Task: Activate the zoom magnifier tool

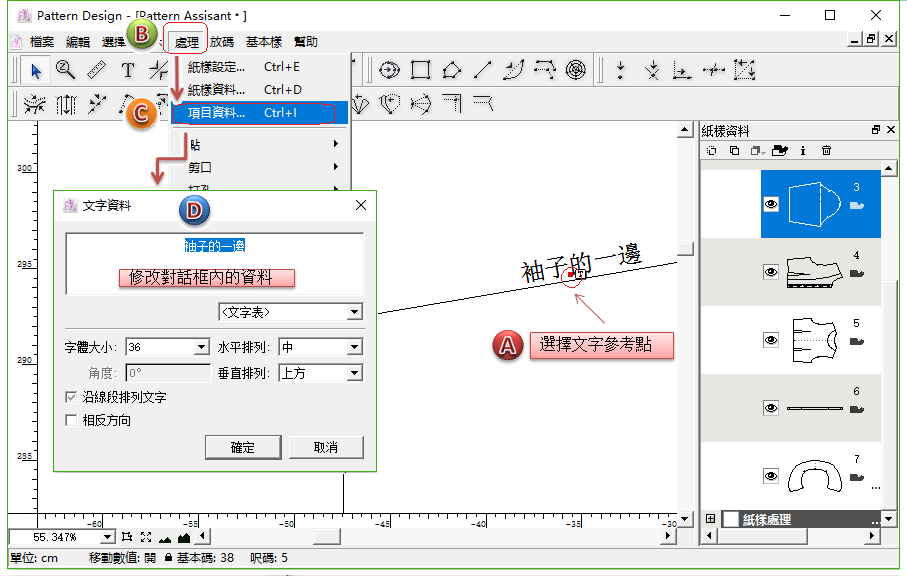Action: point(66,70)
